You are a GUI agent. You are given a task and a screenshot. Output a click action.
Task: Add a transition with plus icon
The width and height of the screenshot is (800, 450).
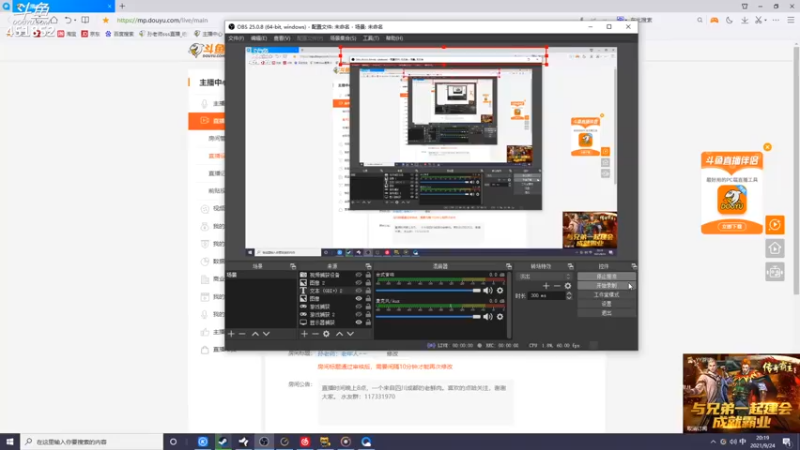tap(546, 286)
